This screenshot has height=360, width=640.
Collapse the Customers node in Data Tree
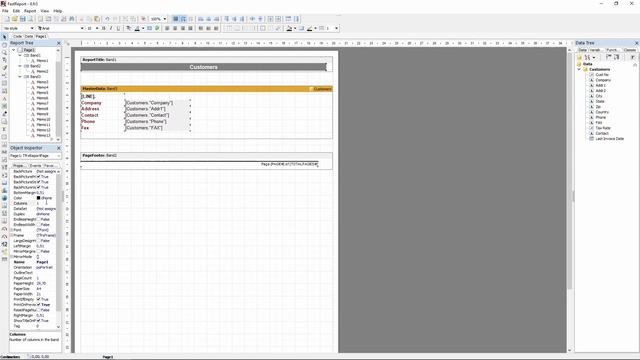(579, 69)
